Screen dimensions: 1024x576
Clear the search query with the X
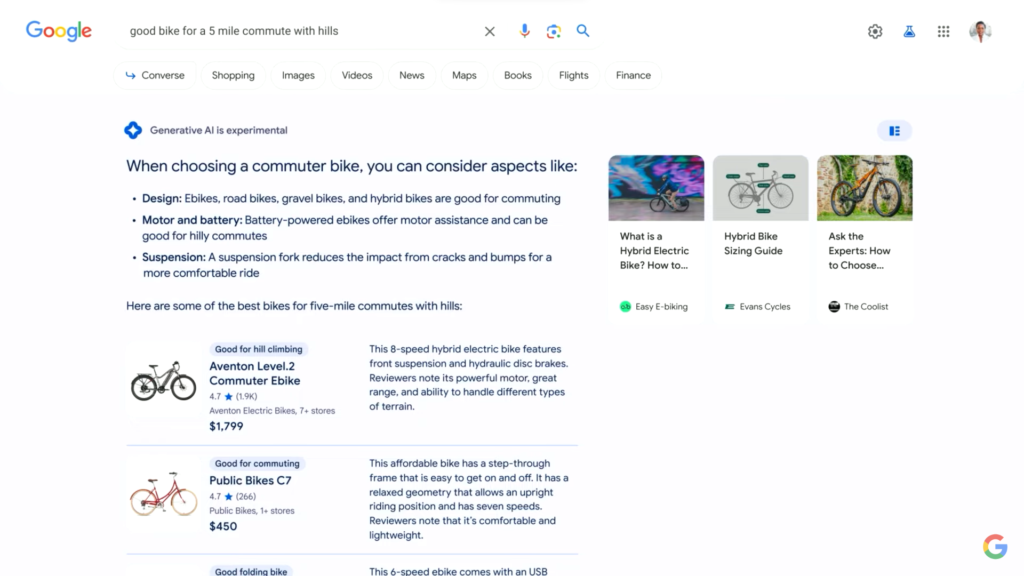click(489, 31)
